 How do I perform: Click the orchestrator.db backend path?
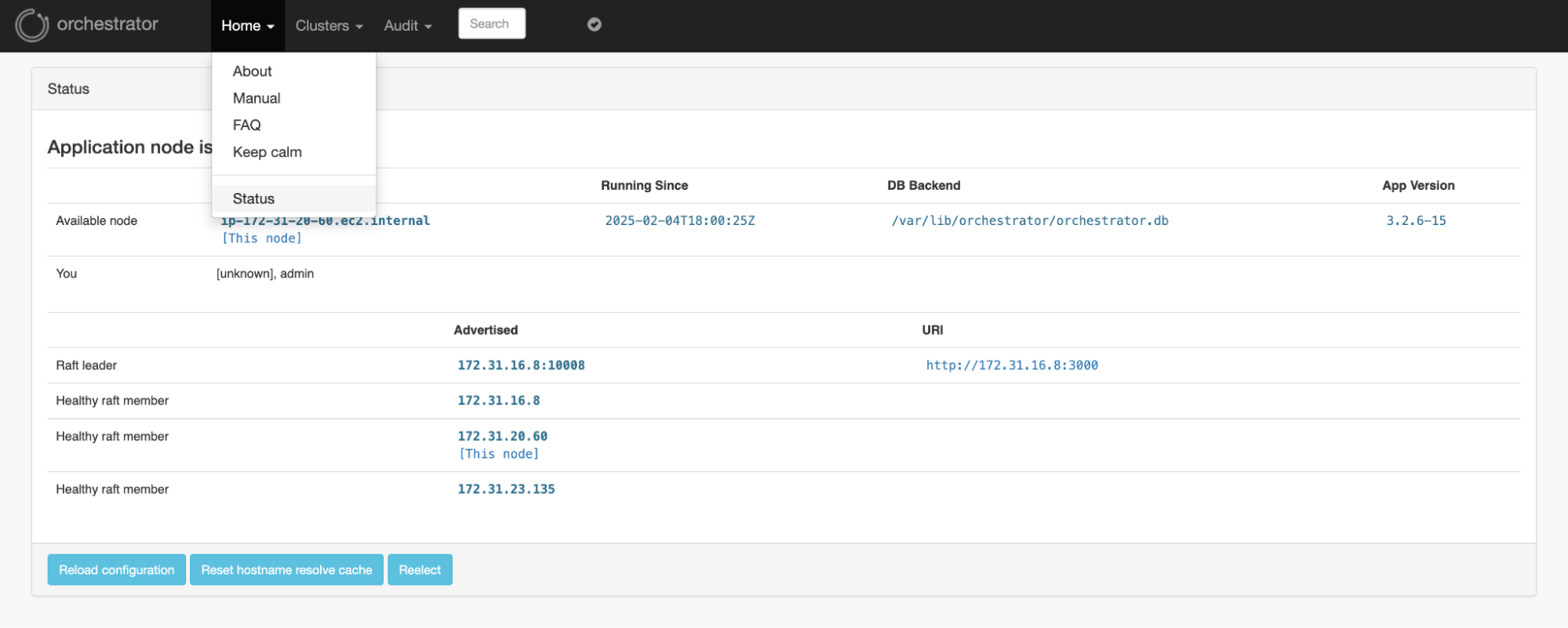(x=1029, y=221)
